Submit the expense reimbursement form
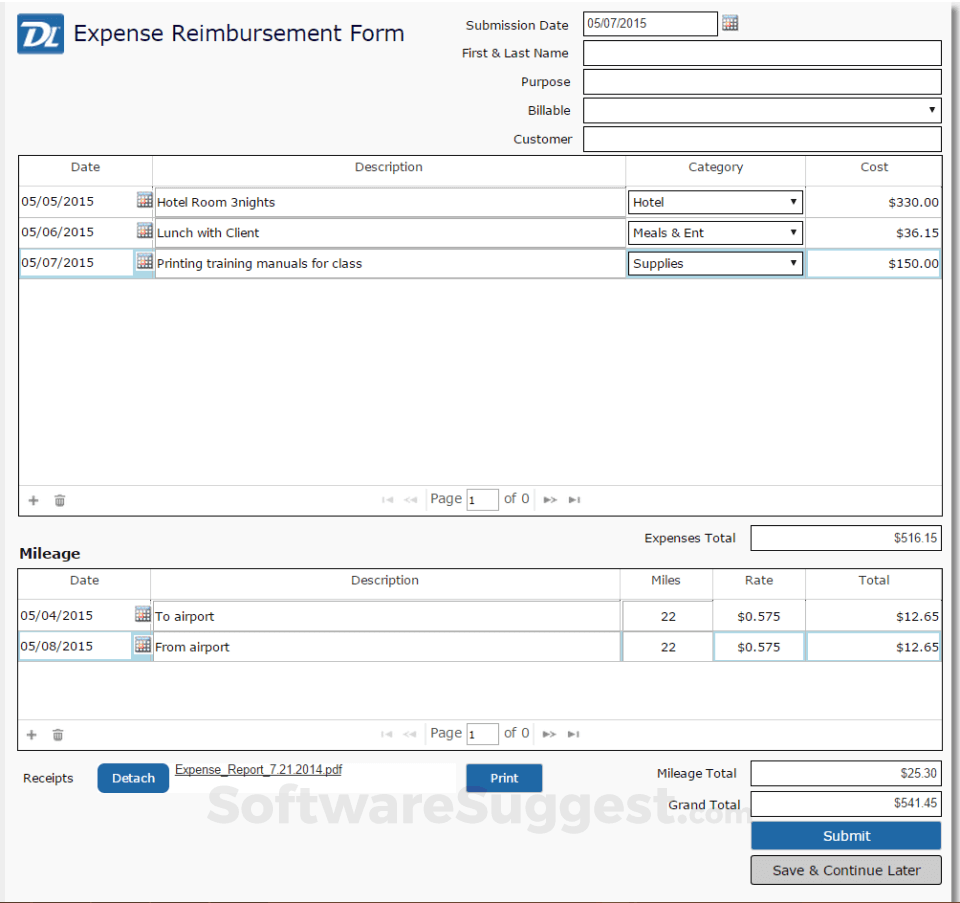 pos(845,835)
